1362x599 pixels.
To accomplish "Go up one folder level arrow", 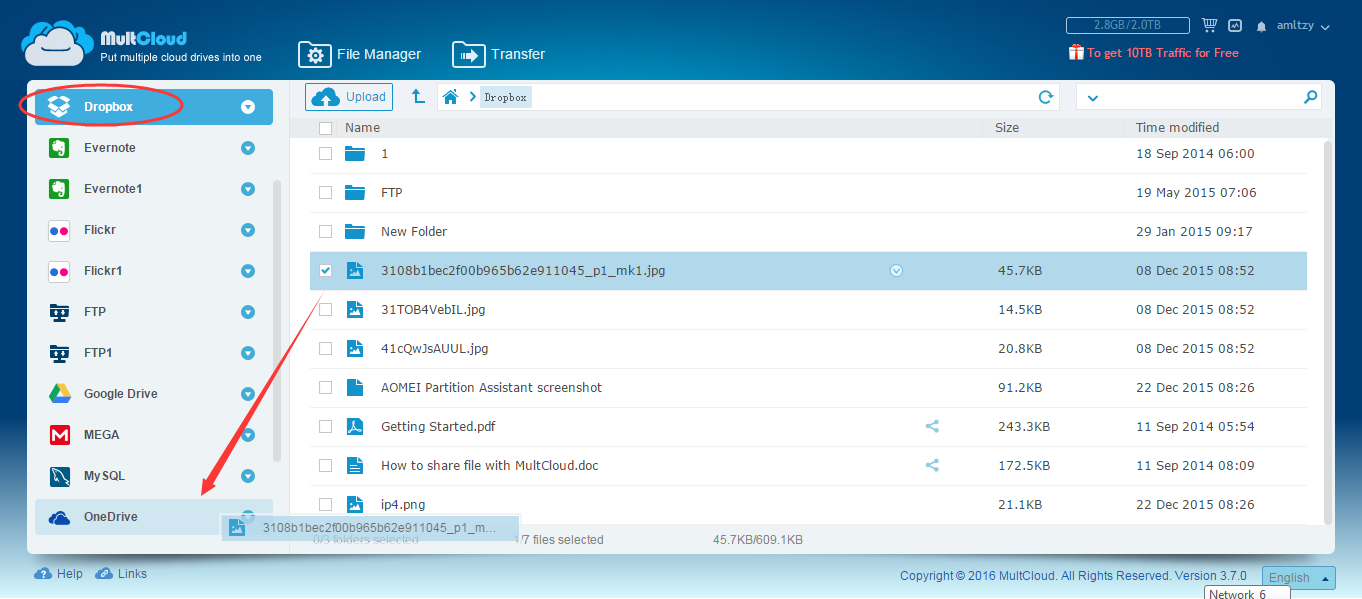I will click(418, 97).
